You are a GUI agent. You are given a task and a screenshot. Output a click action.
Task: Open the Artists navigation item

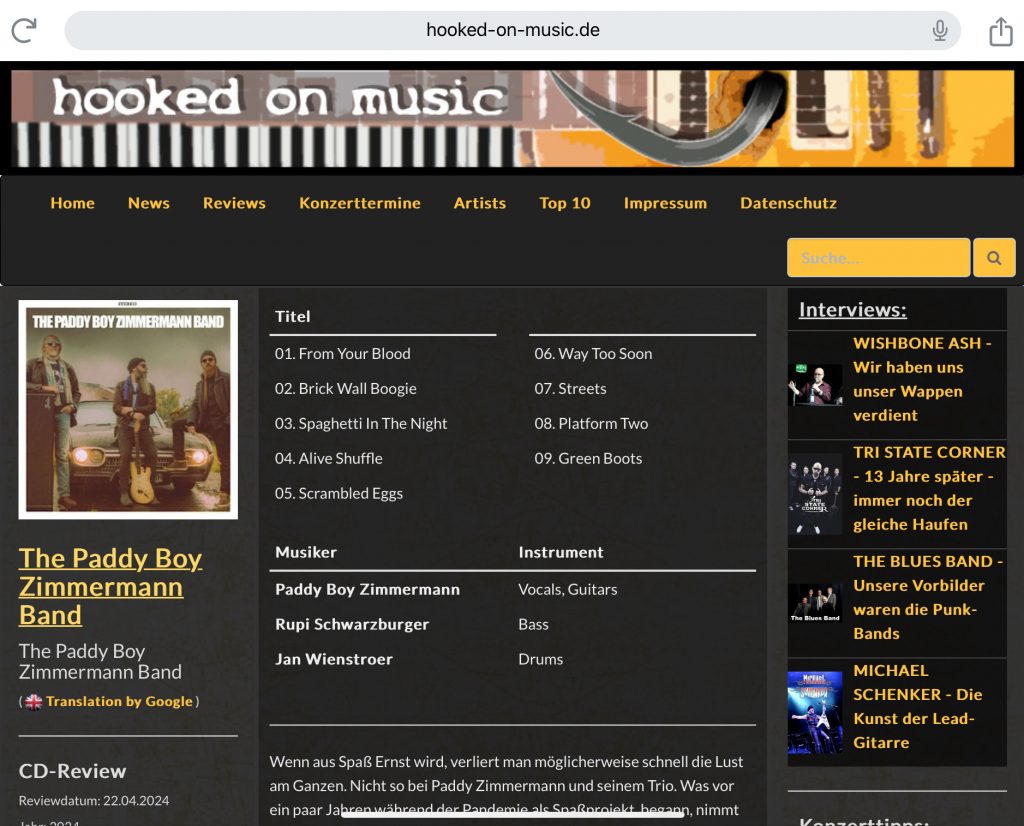[480, 203]
